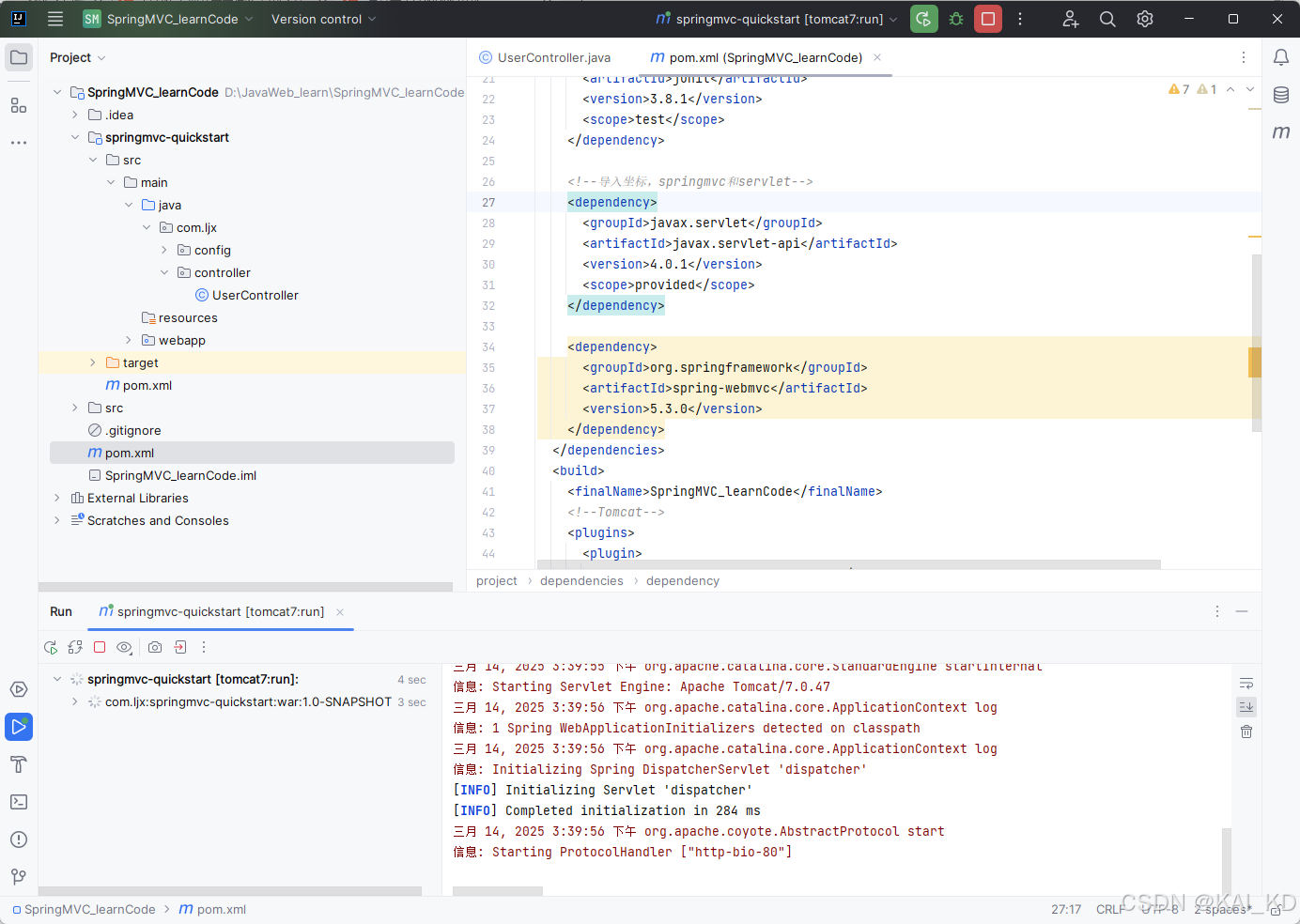Expand the webapp folder
This screenshot has height=924, width=1300.
pyautogui.click(x=129, y=340)
